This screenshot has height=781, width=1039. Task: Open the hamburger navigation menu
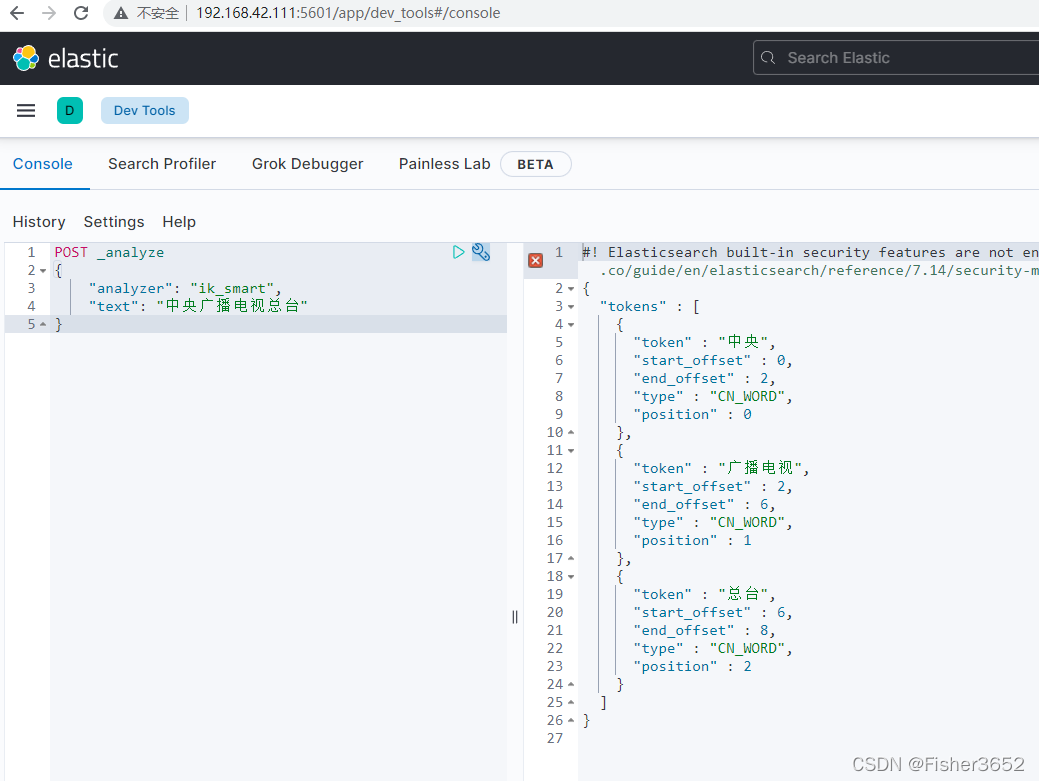[26, 111]
